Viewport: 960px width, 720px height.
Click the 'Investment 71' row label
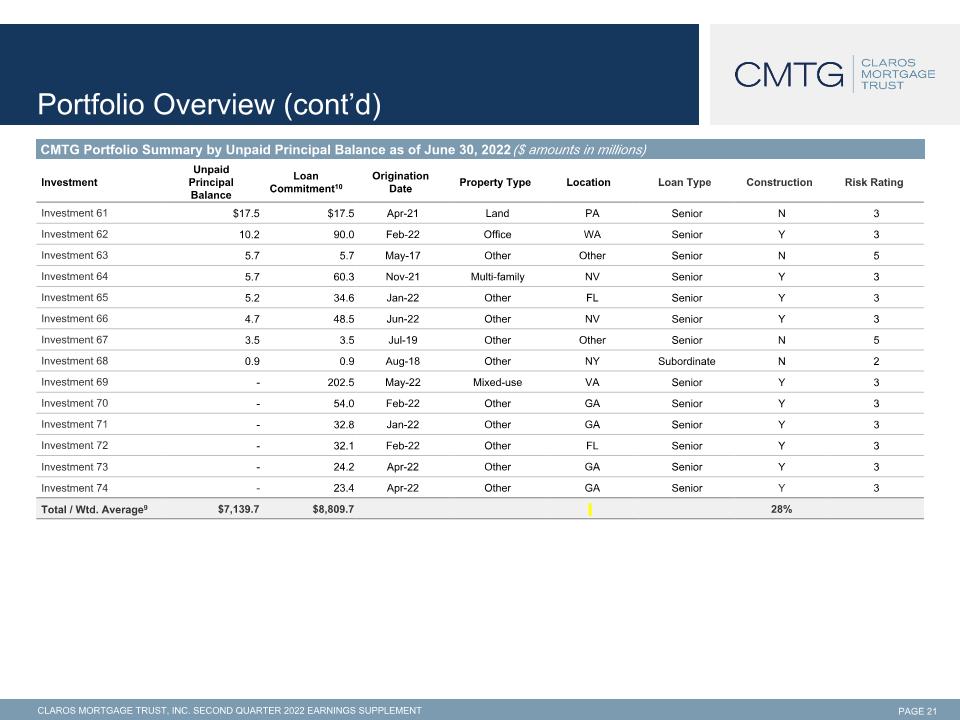pos(74,424)
